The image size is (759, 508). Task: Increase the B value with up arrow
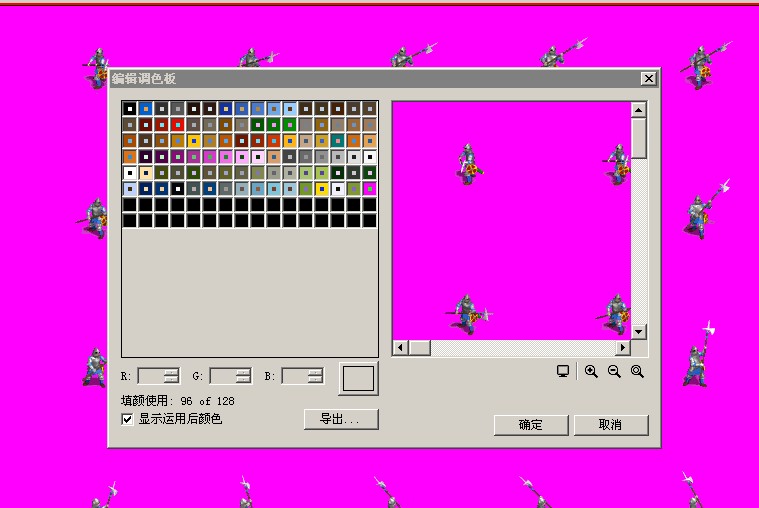click(316, 372)
